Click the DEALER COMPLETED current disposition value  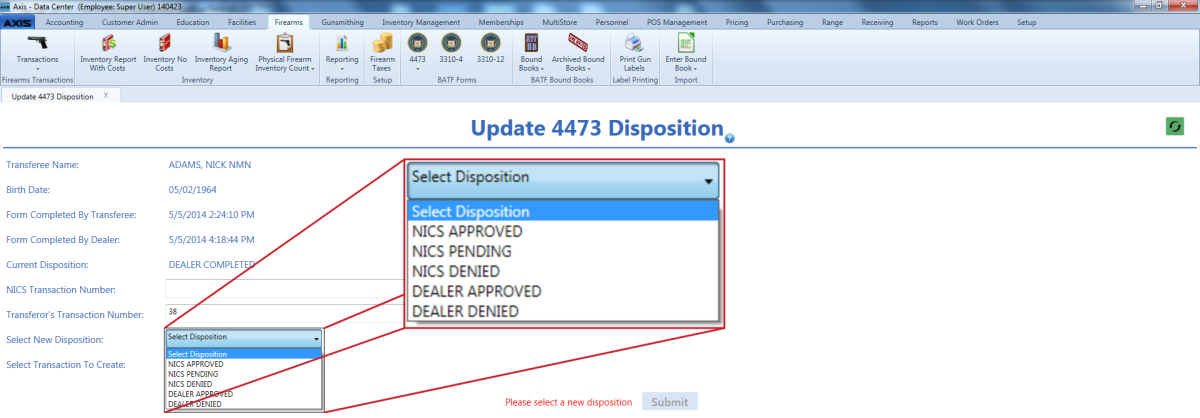click(212, 264)
